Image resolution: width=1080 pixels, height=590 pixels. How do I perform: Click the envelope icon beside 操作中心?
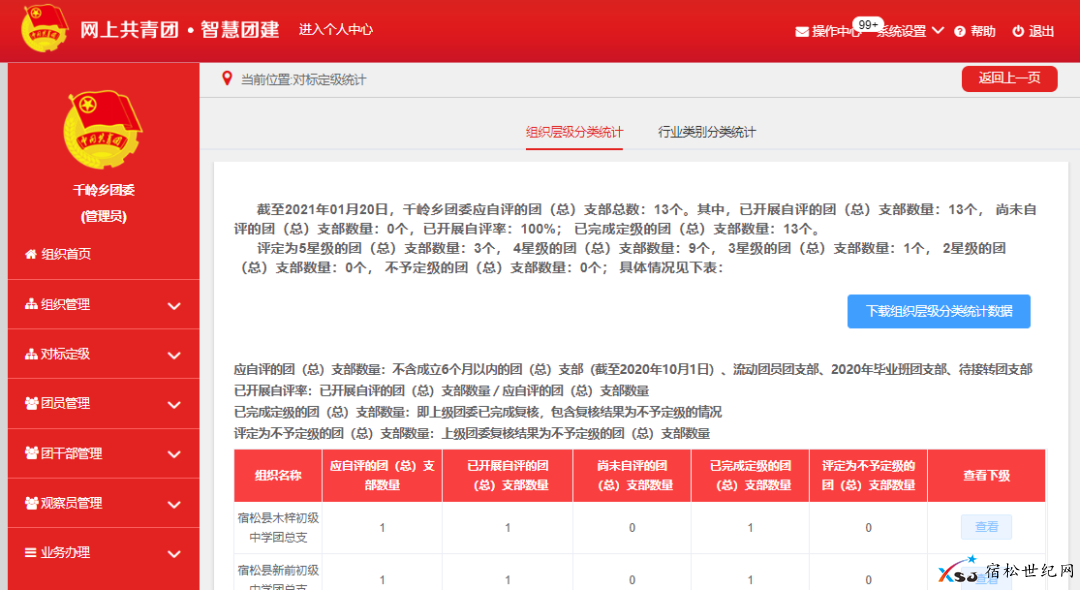[x=802, y=32]
